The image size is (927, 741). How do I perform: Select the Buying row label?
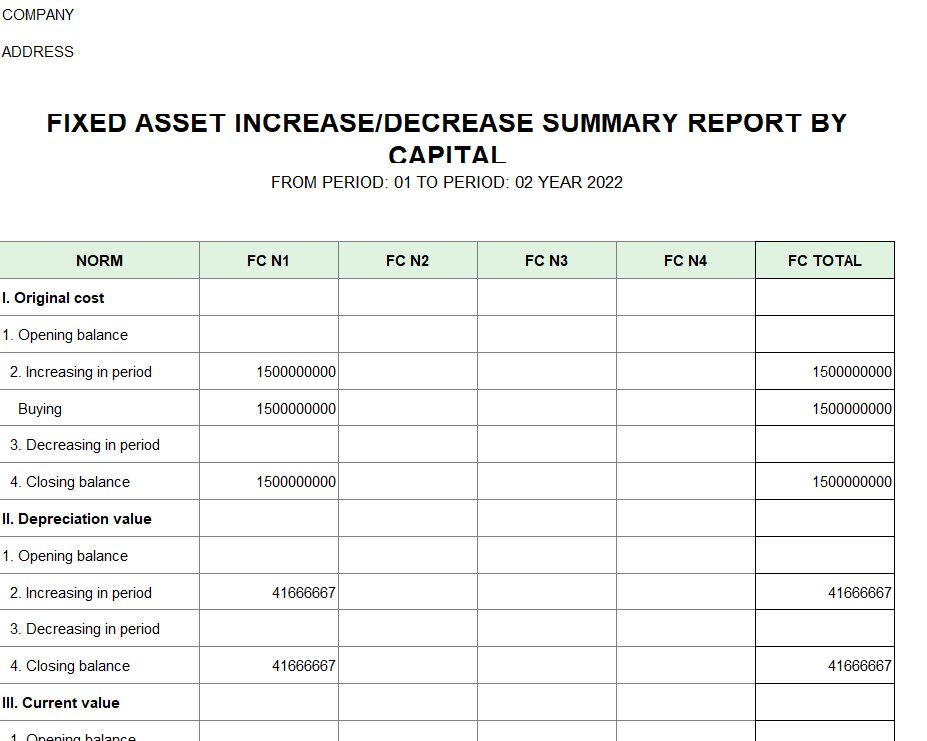pyautogui.click(x=40, y=409)
